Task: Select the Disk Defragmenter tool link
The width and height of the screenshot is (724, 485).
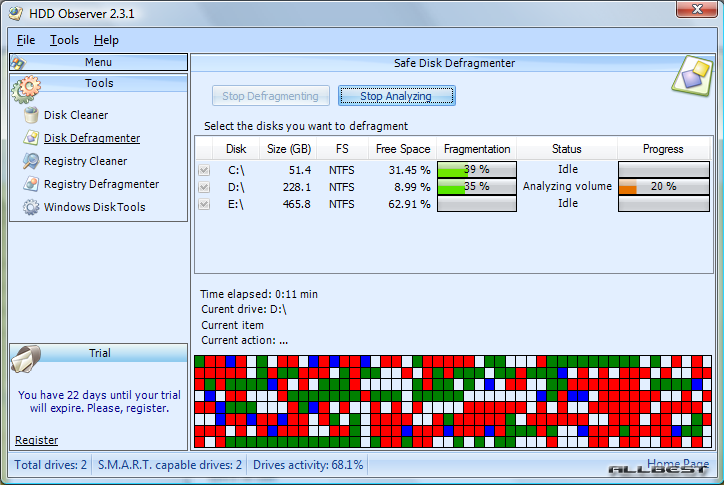Action: (92, 138)
